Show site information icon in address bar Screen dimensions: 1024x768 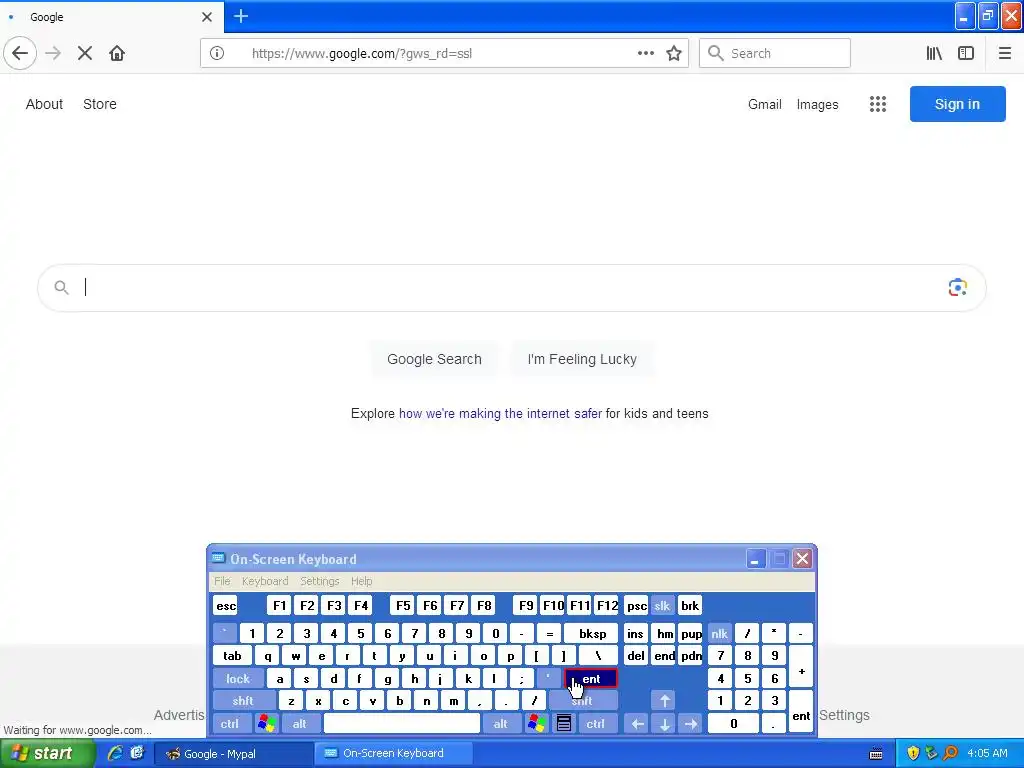(x=217, y=53)
